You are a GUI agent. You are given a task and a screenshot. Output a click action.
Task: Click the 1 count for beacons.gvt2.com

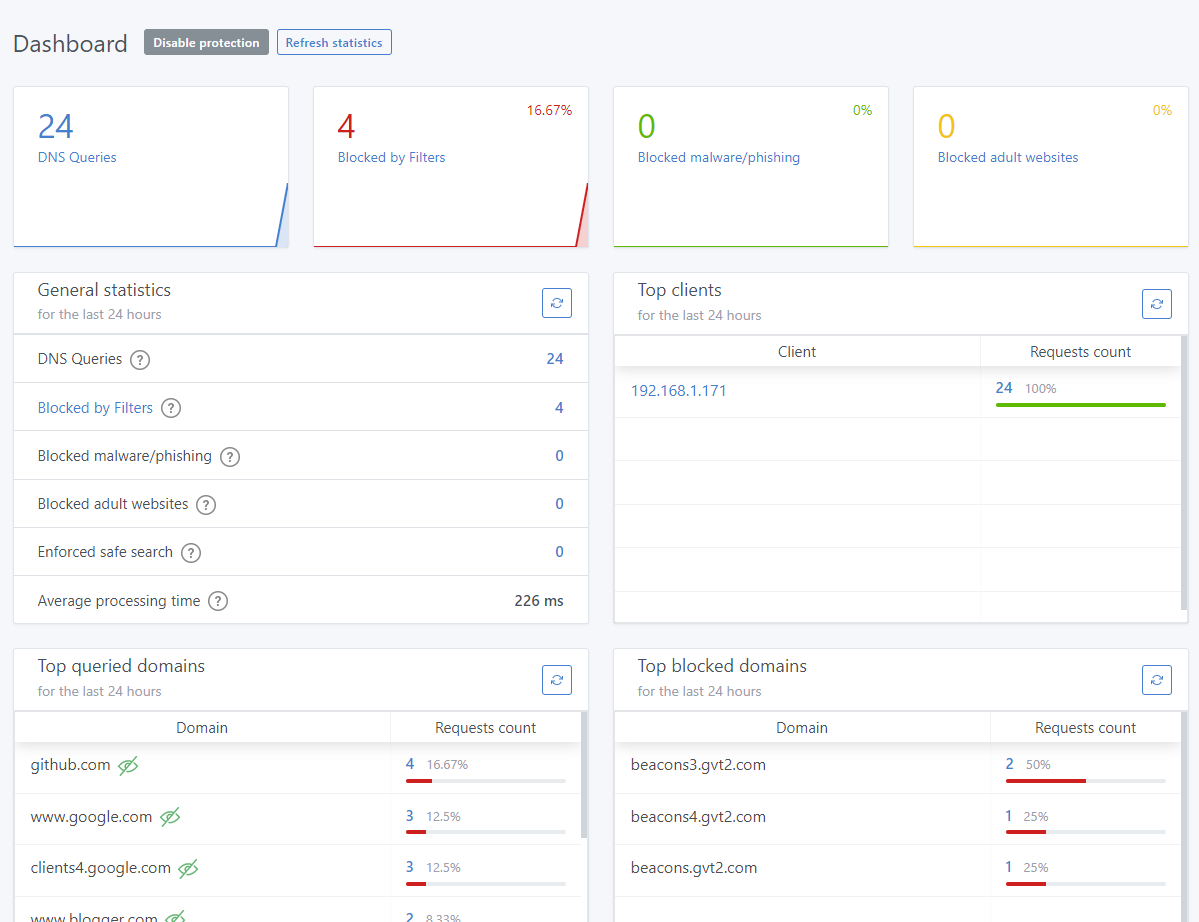click(x=1009, y=868)
